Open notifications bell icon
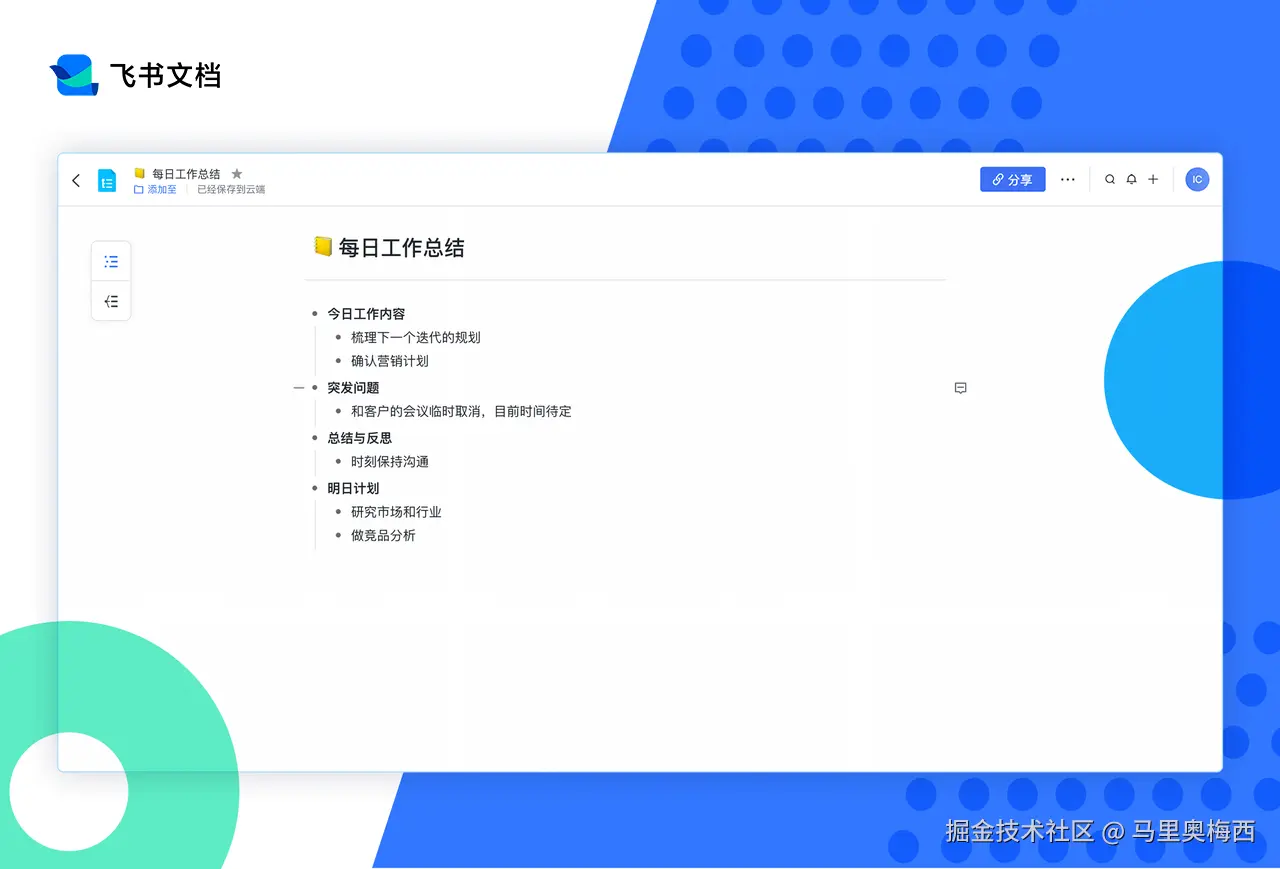Screen dimensions: 1280x869 1131,180
